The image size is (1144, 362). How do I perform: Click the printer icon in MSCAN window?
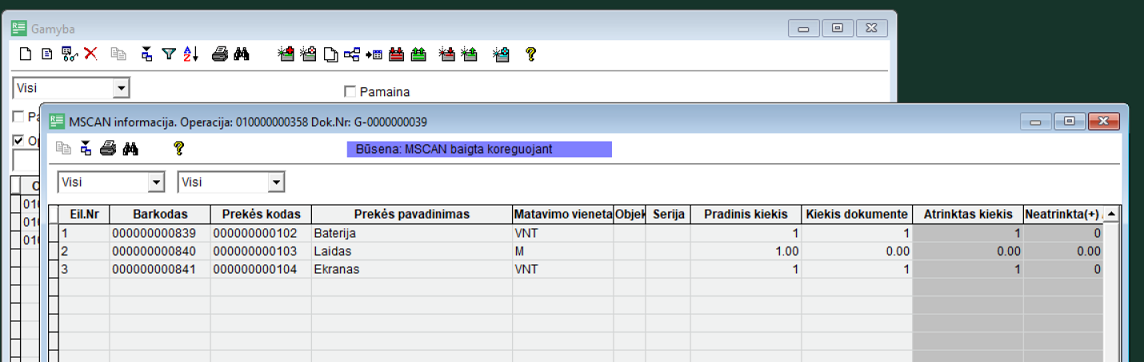click(107, 148)
